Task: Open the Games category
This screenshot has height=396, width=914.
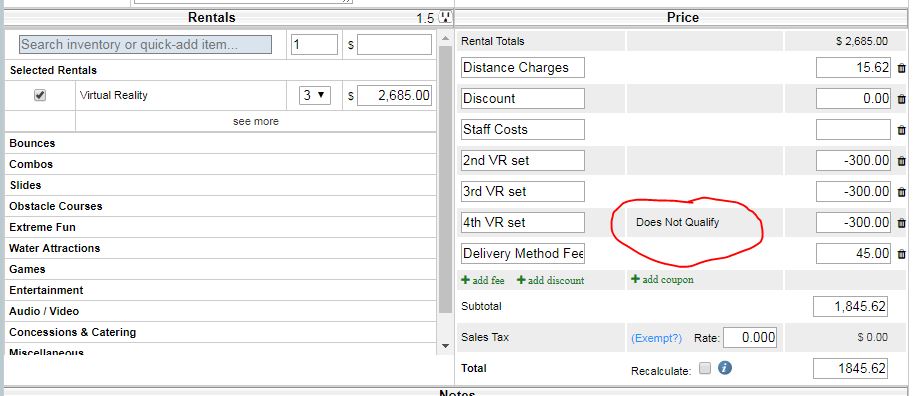Action: (220, 269)
